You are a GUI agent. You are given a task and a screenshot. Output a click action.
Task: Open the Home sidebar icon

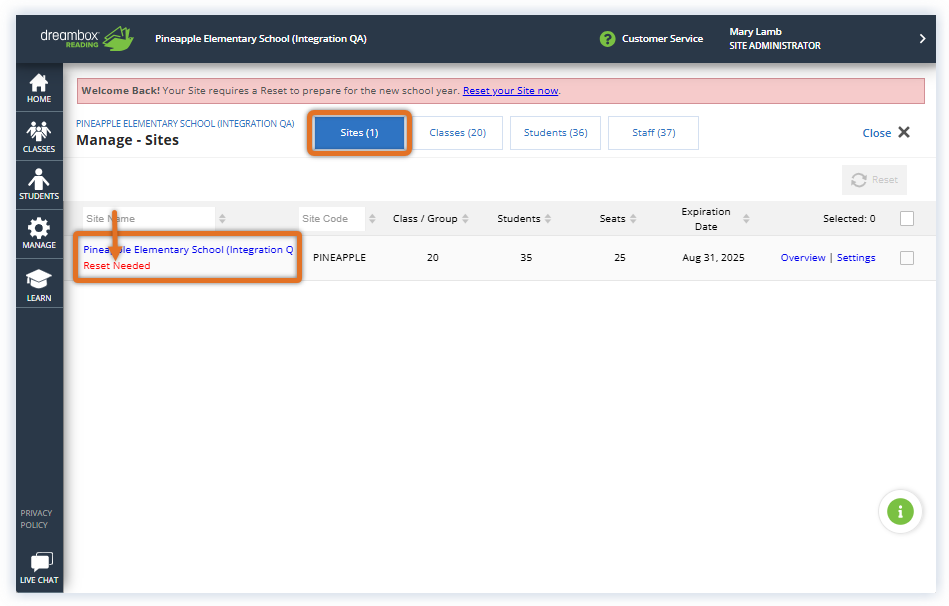[39, 88]
